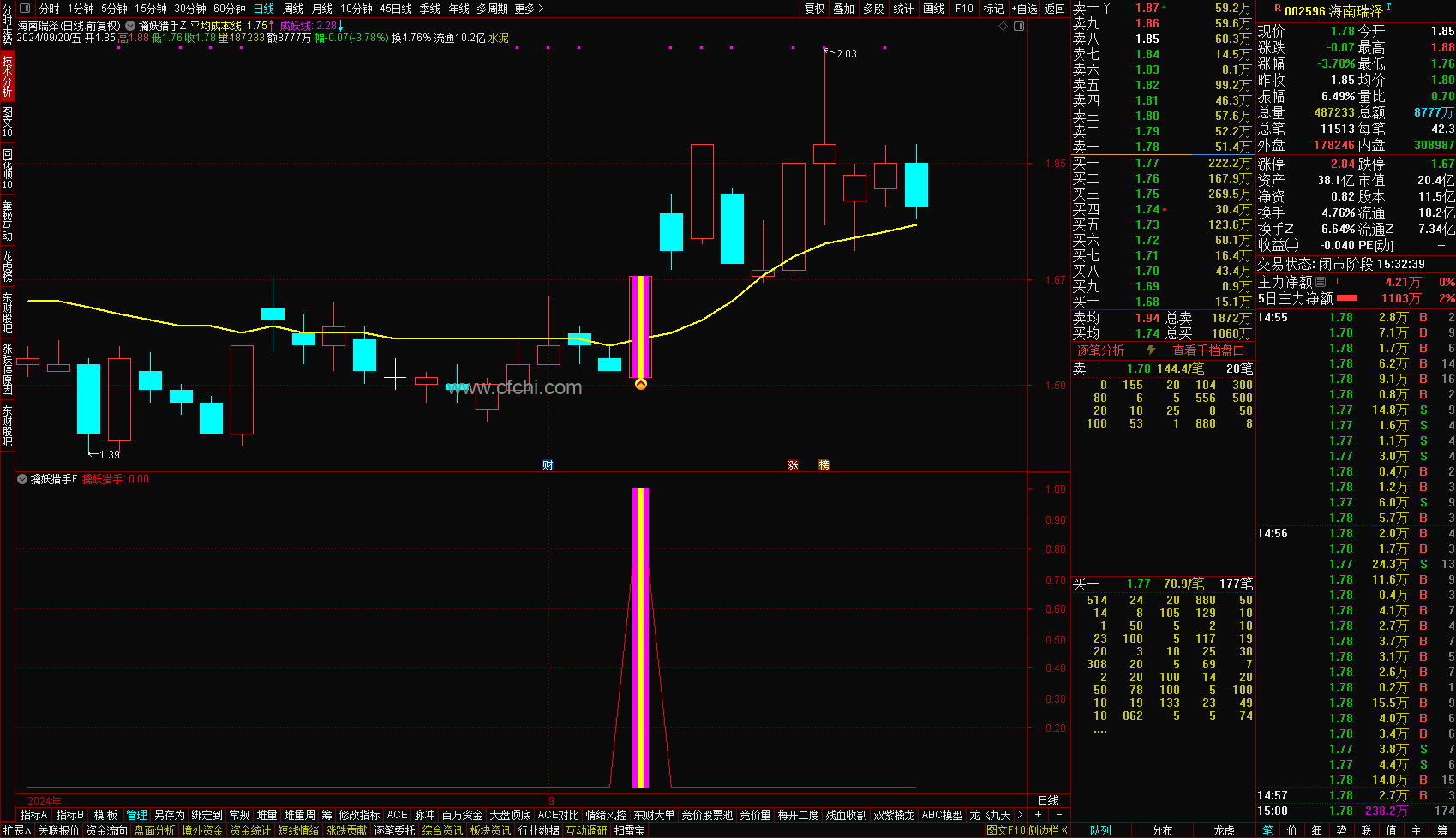Viewport: 1456px width, 838px height.
Task: Open the 盘面分析 tab
Action: coord(154,830)
